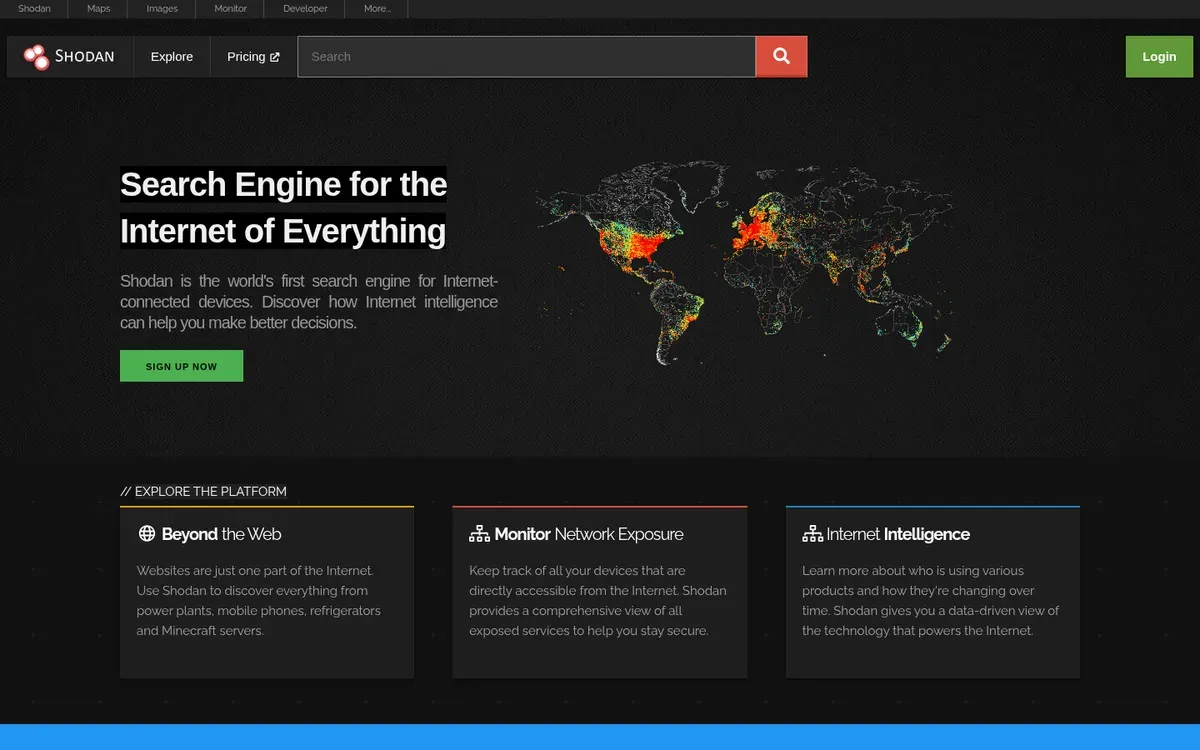Expand the More... menu in top bar
1200x750 pixels.
coord(377,9)
